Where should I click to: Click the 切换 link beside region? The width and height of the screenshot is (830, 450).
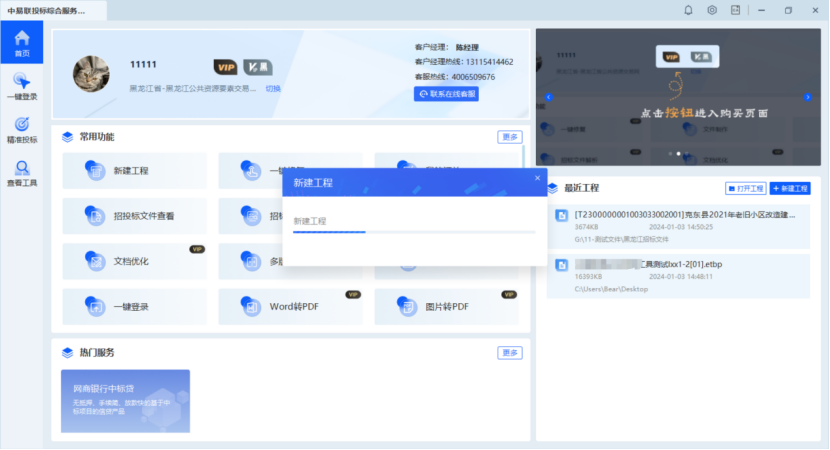coord(273,88)
